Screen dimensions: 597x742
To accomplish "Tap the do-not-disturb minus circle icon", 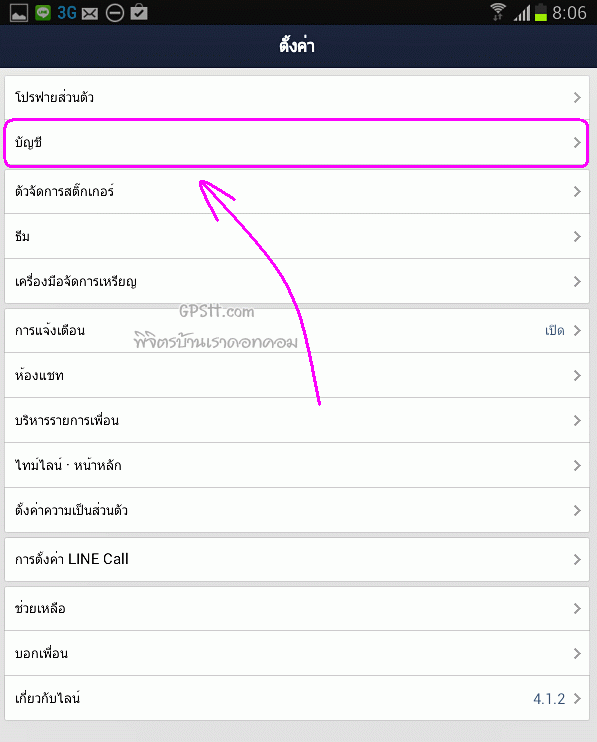I will (114, 13).
